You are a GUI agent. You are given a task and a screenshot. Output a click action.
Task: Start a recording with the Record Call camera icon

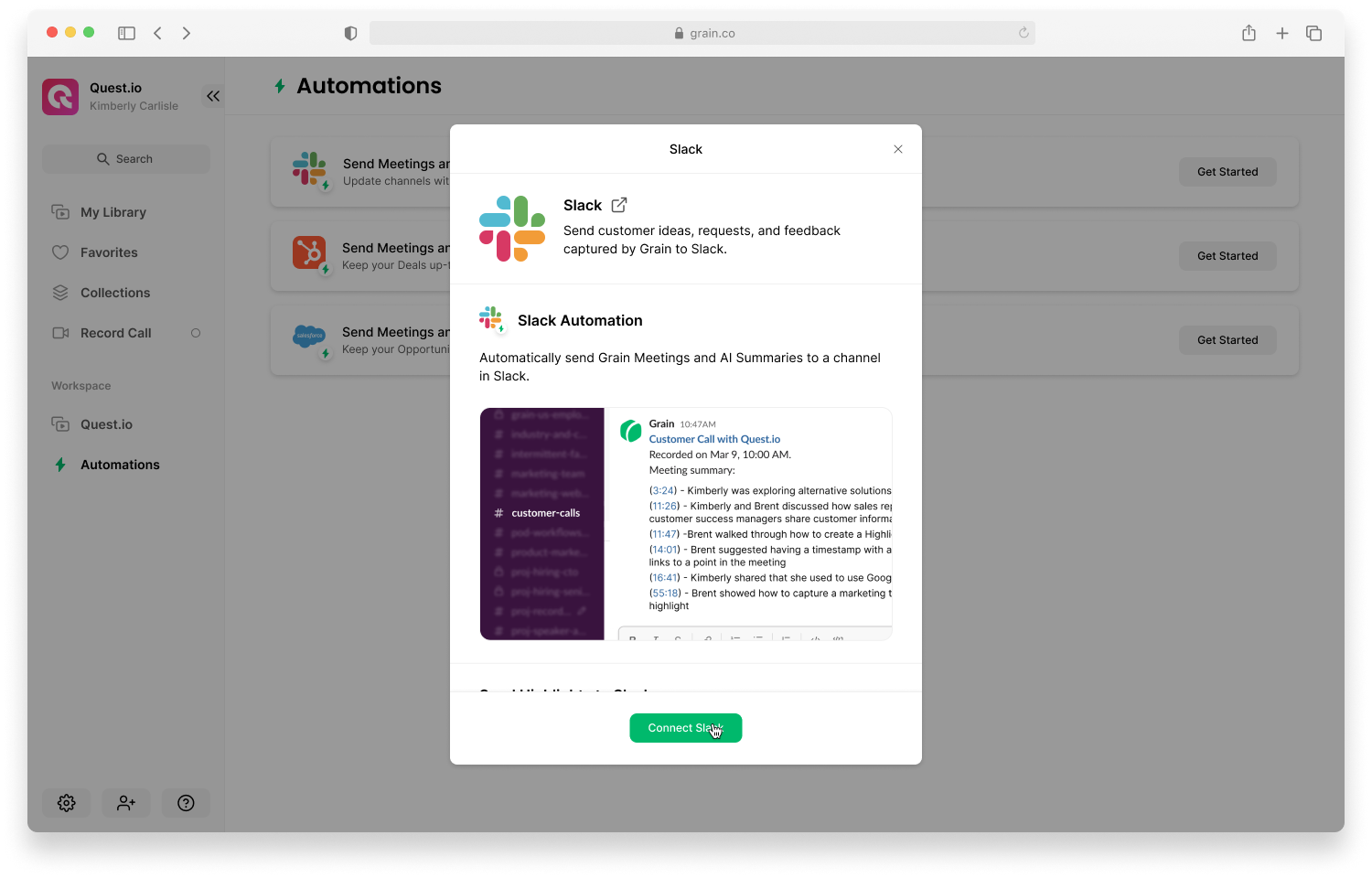point(60,333)
